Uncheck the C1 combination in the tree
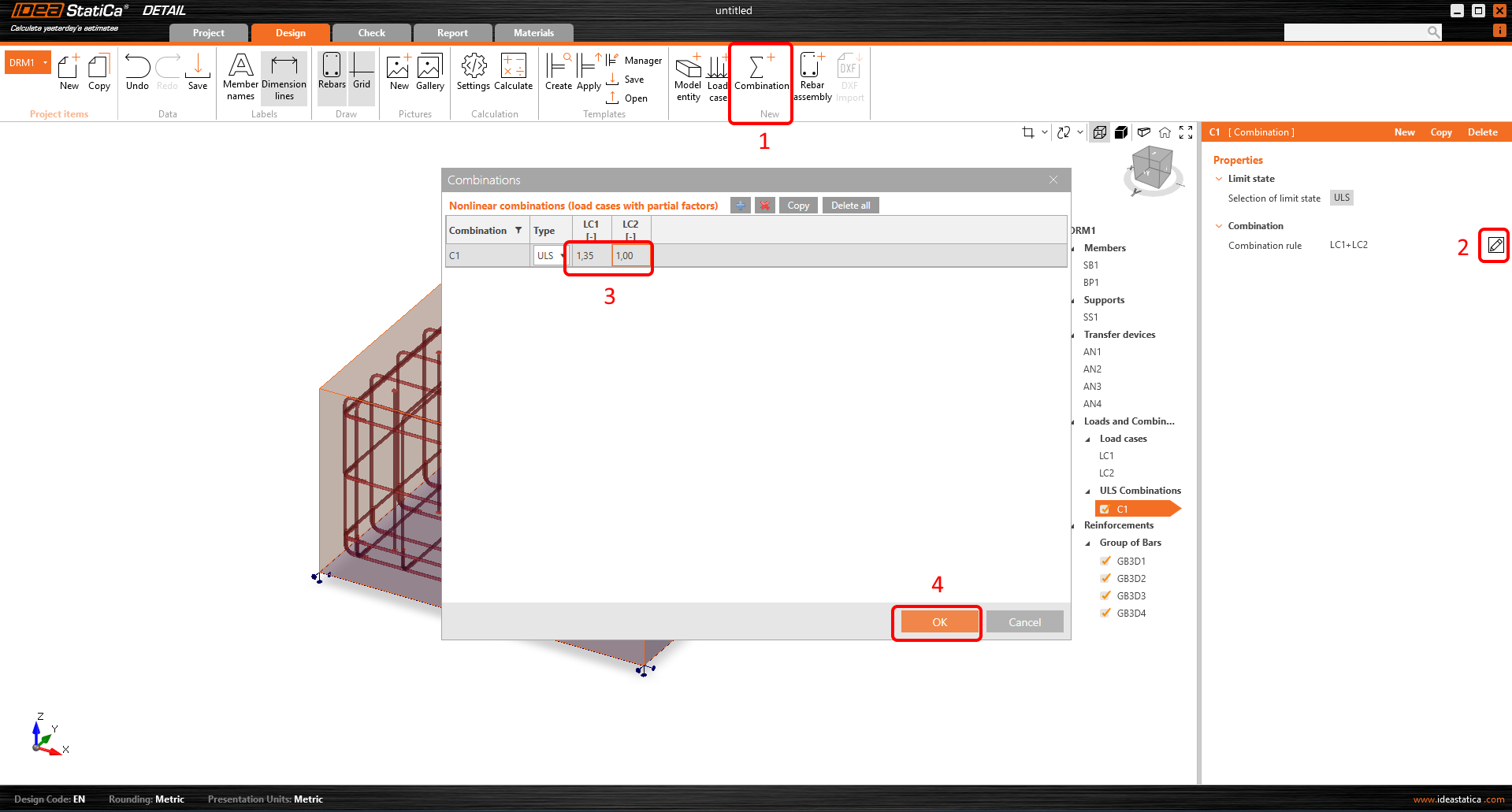 point(1105,509)
